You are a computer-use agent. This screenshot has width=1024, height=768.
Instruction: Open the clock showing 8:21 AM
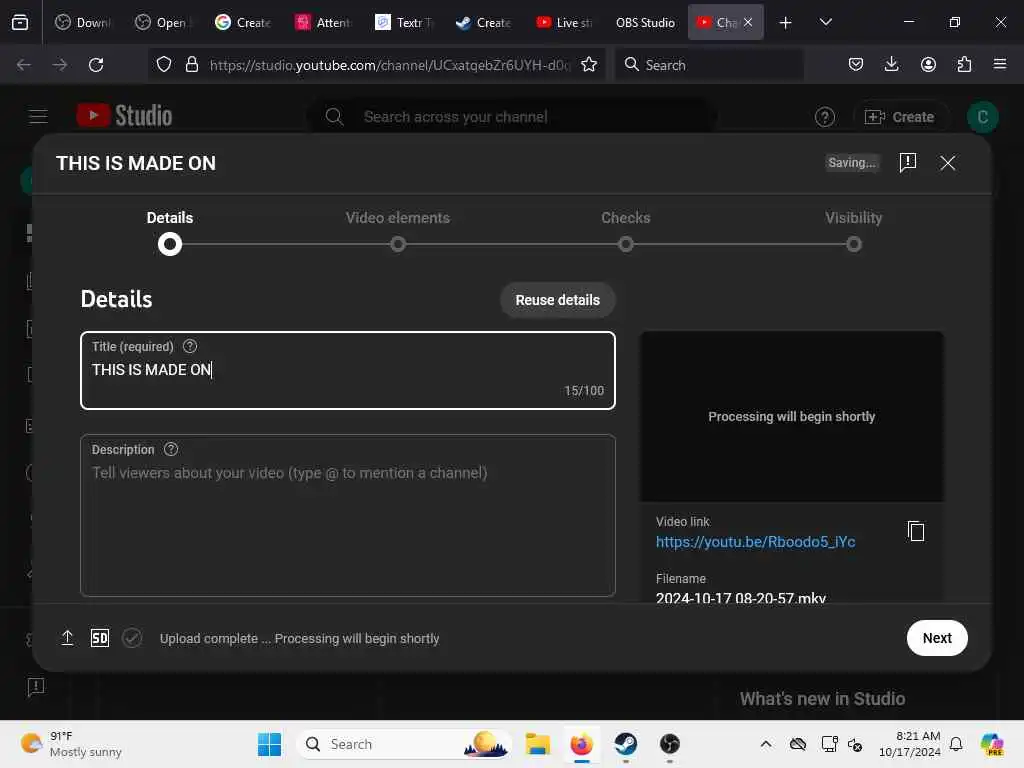[x=910, y=744]
